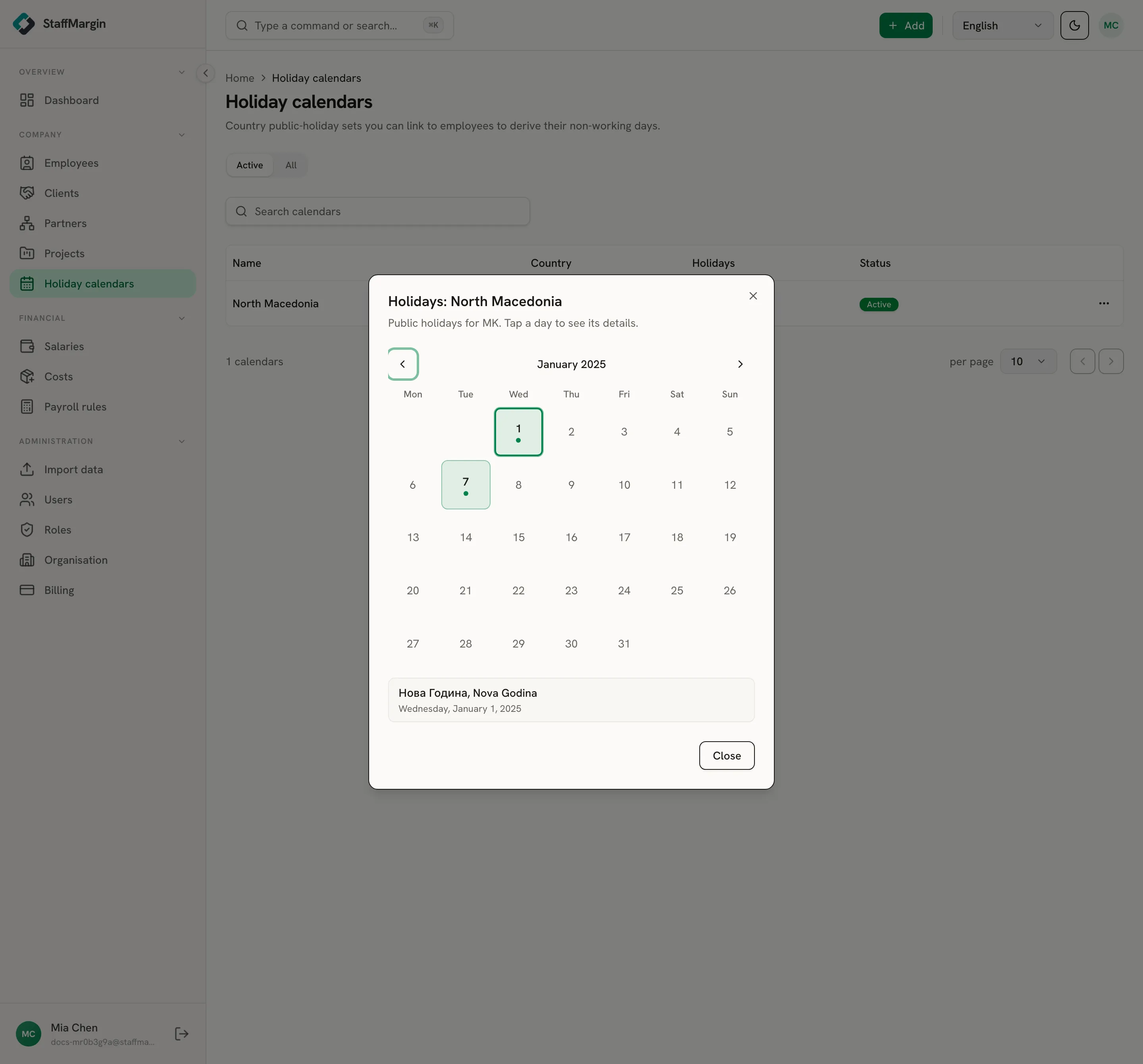Toggle dark mode with the moon icon
This screenshot has width=1143, height=1064.
pos(1074,25)
